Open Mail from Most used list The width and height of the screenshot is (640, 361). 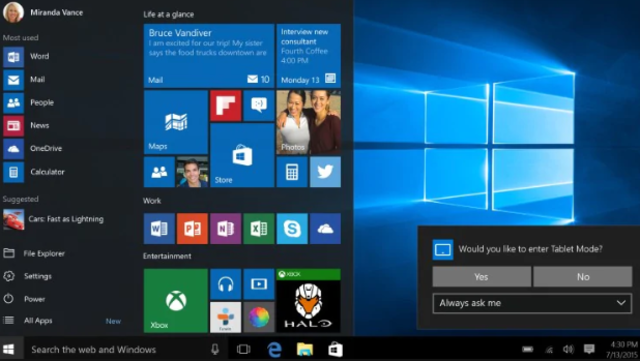tap(24, 79)
